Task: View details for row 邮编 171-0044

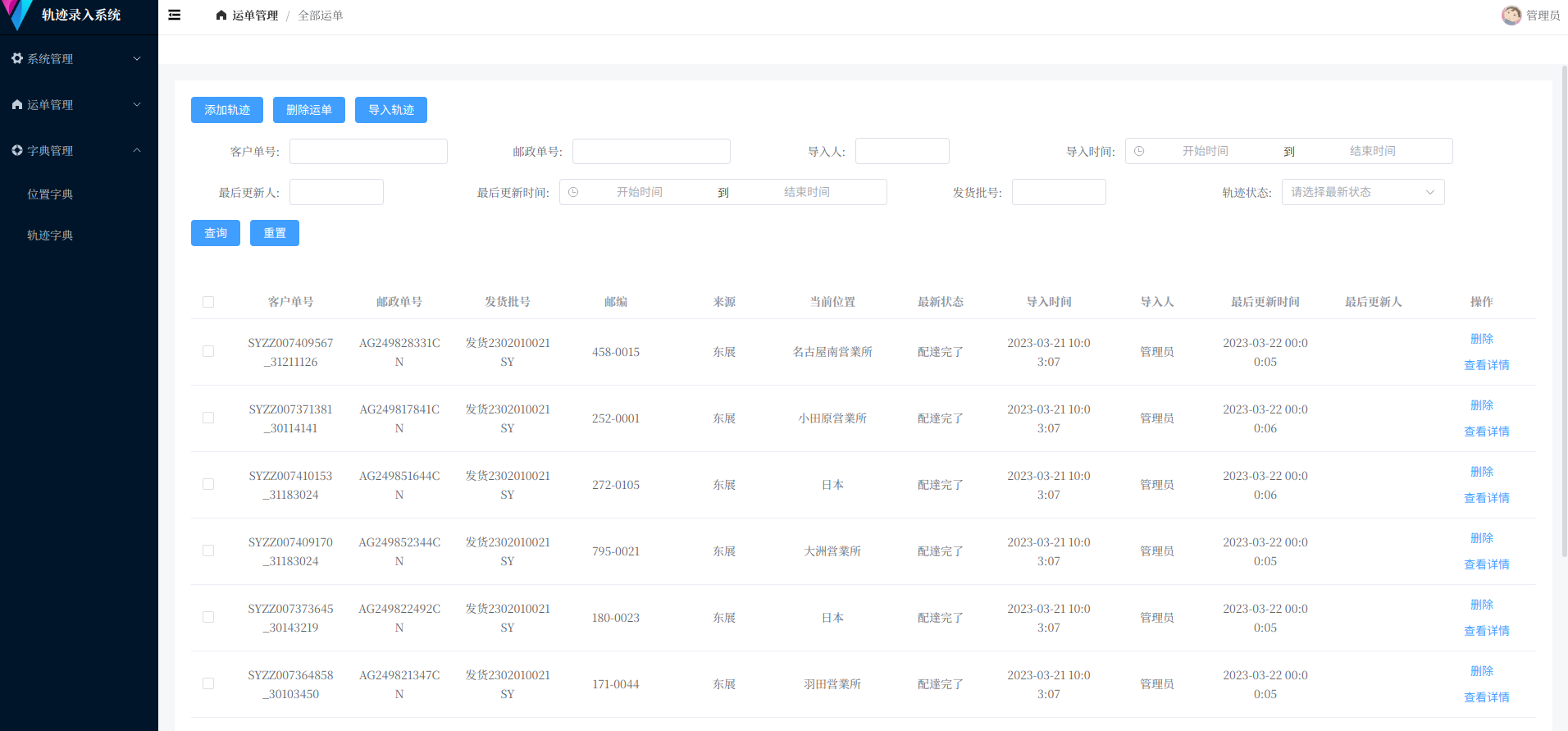Action: point(1487,697)
